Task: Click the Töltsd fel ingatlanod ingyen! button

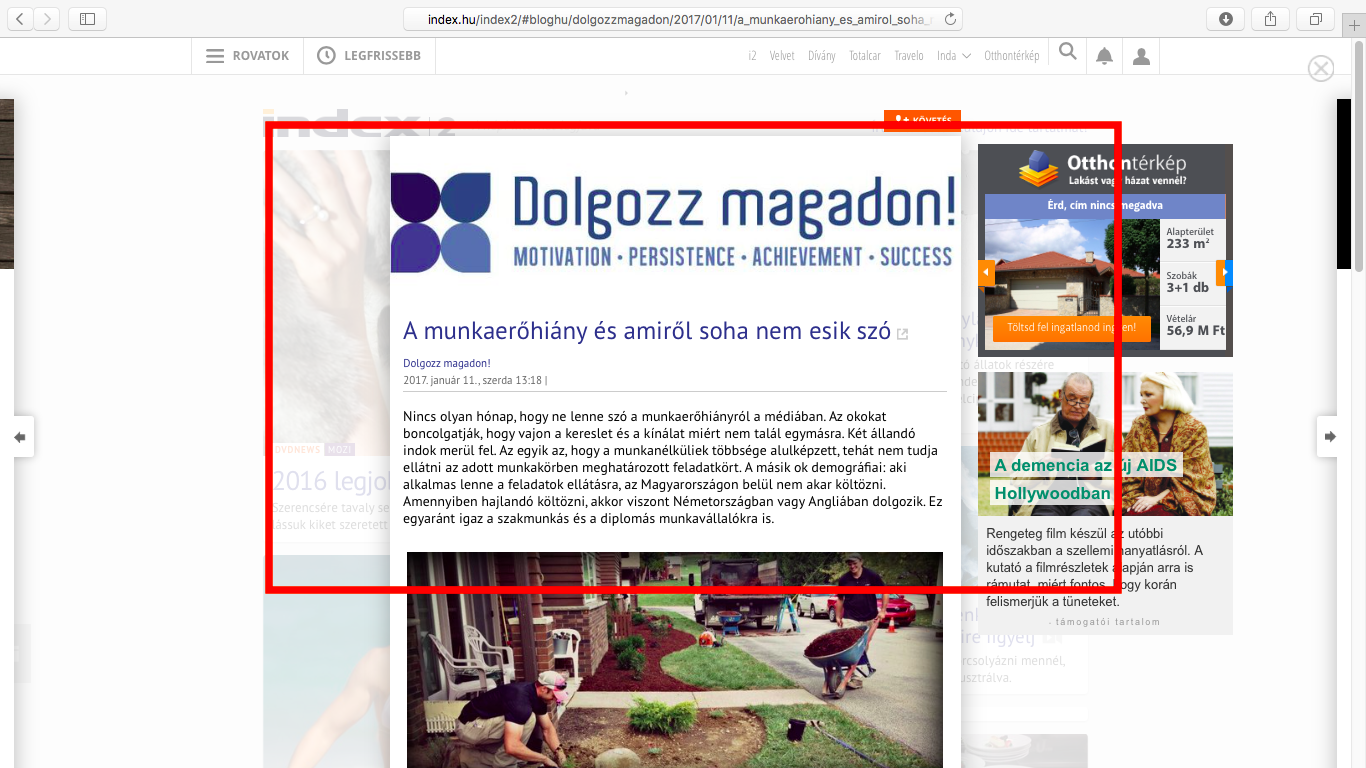Action: [1071, 328]
